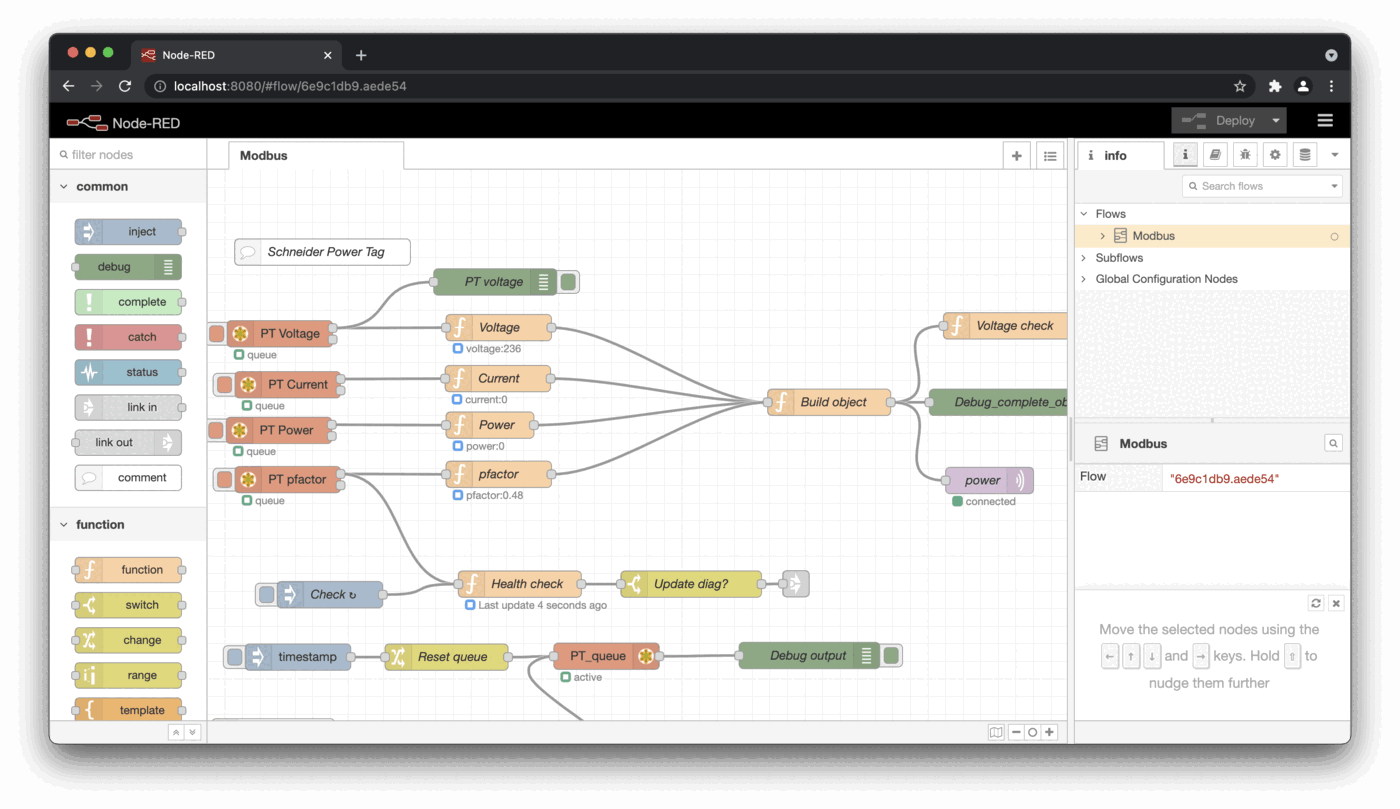
Task: Open the debug messages sidebar tab
Action: [1245, 155]
